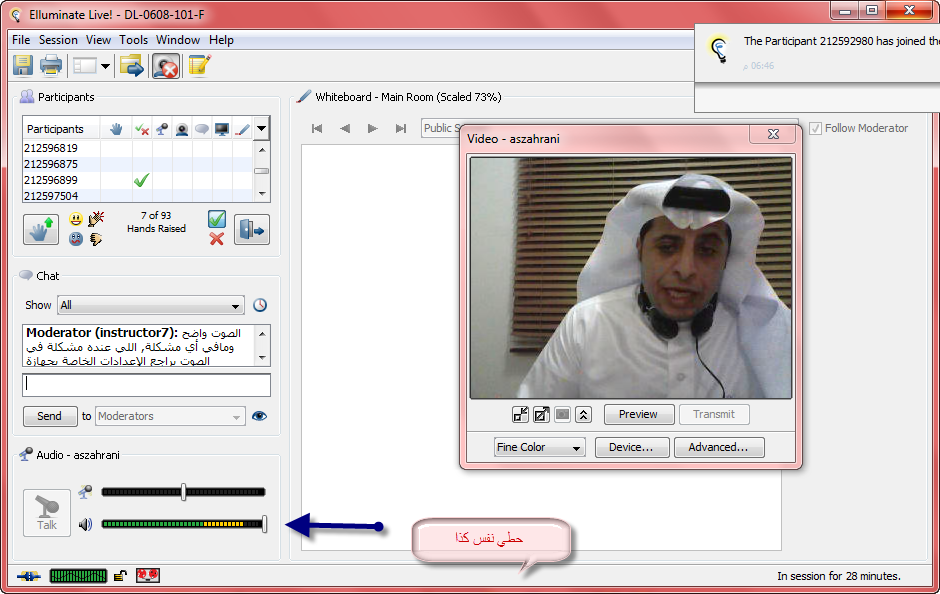
Task: Open the Session menu
Action: click(58, 40)
